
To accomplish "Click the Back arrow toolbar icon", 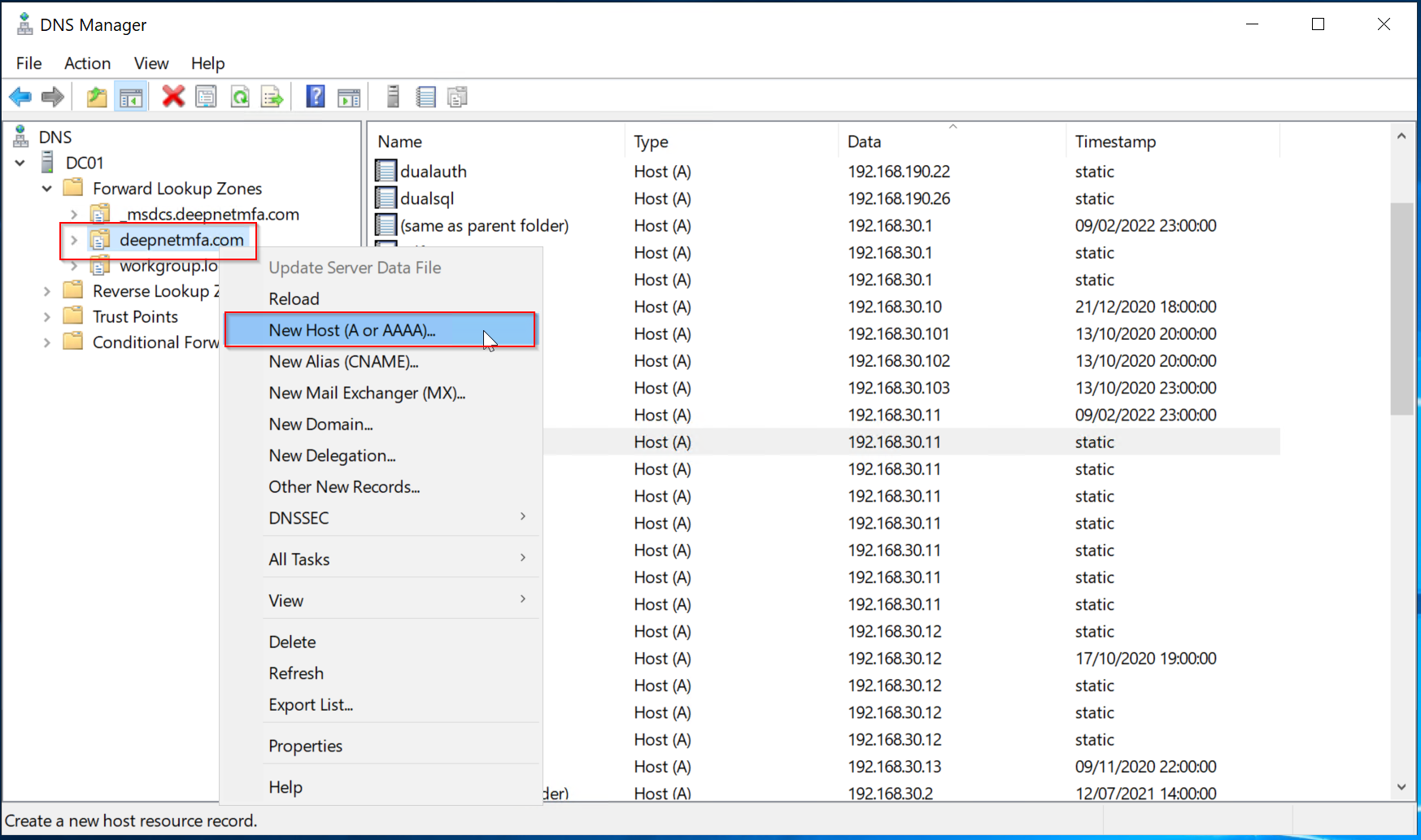I will (x=20, y=98).
